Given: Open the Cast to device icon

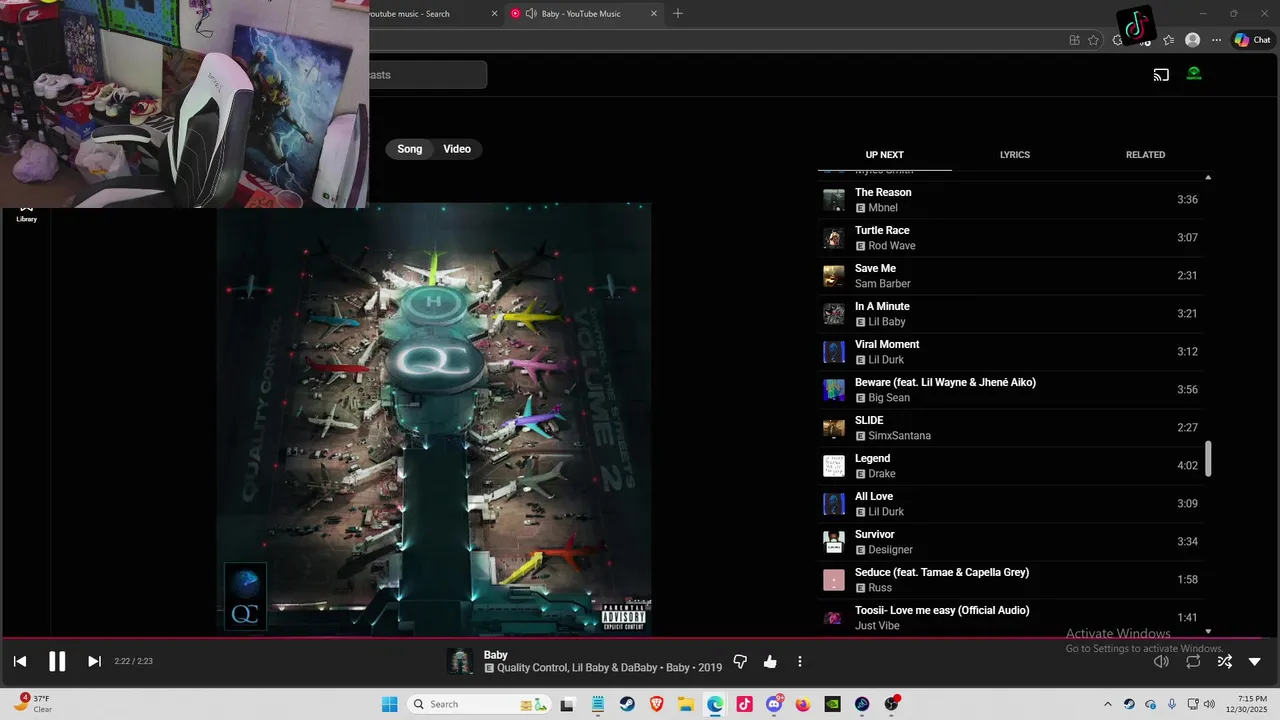Looking at the screenshot, I should (x=1161, y=74).
